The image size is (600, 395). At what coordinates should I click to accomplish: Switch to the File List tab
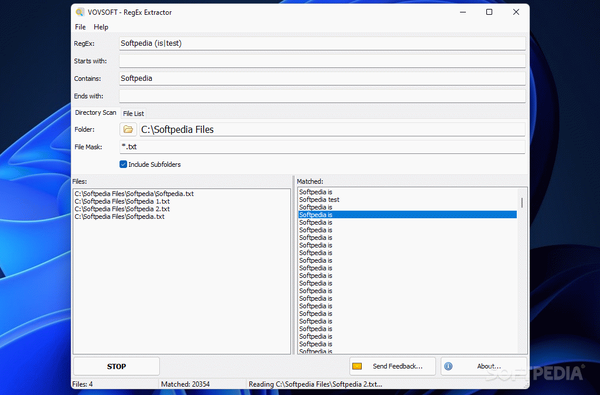(x=133, y=113)
